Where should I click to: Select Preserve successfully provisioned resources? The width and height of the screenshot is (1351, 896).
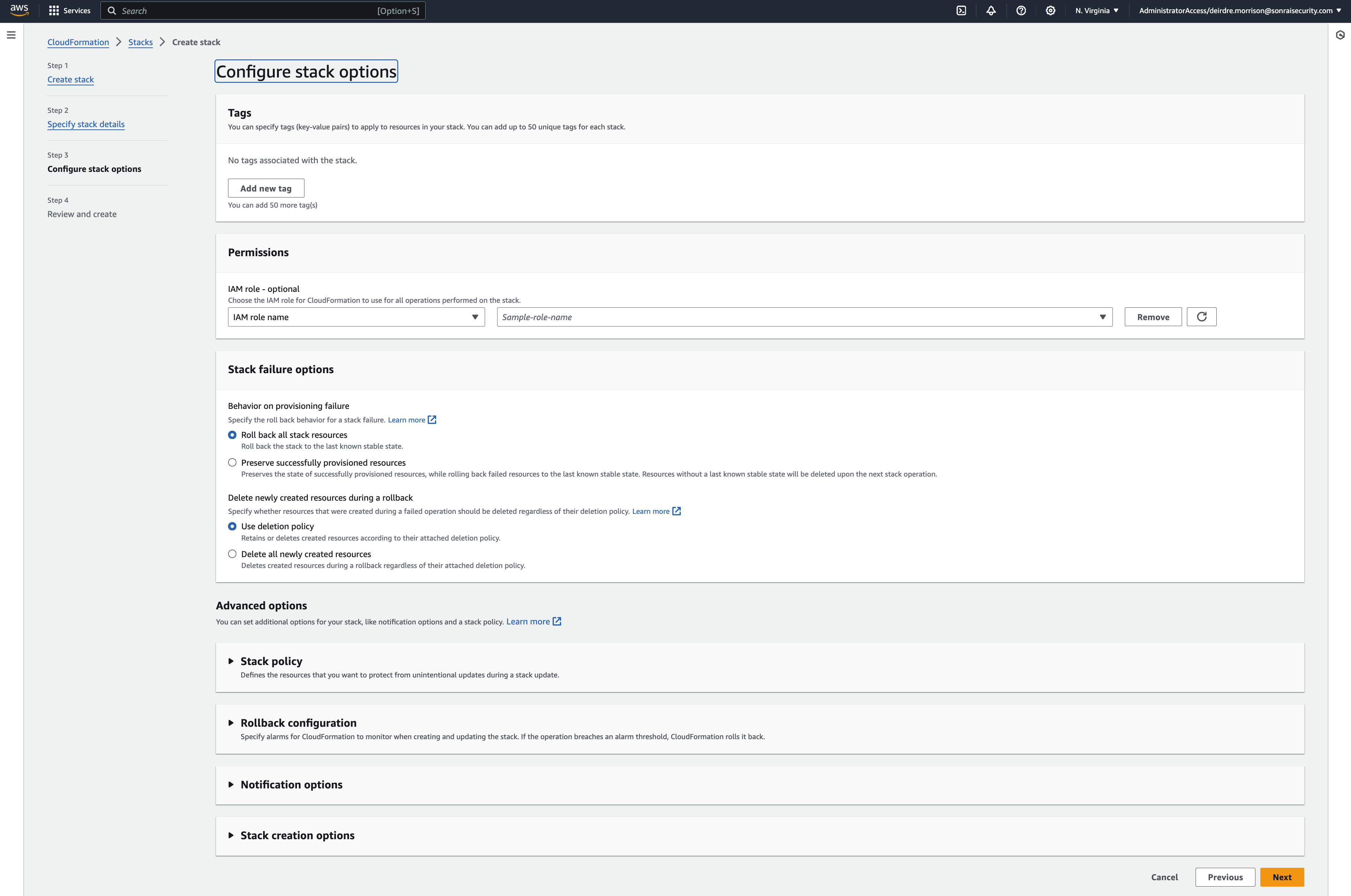(232, 462)
